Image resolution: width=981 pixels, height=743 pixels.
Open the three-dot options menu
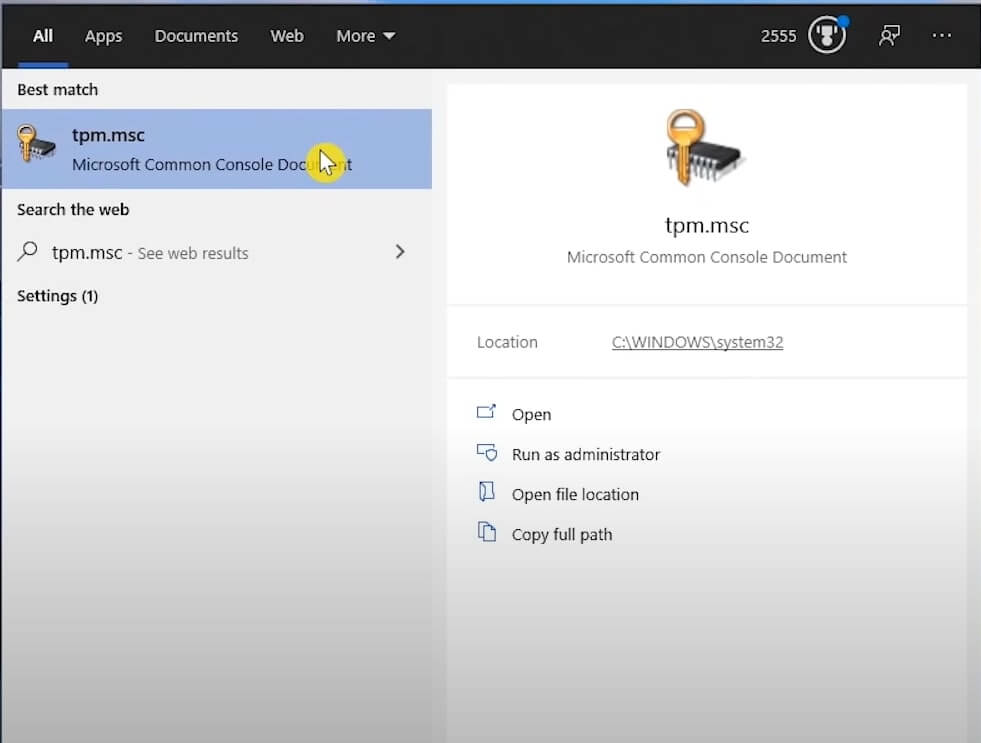tap(941, 36)
